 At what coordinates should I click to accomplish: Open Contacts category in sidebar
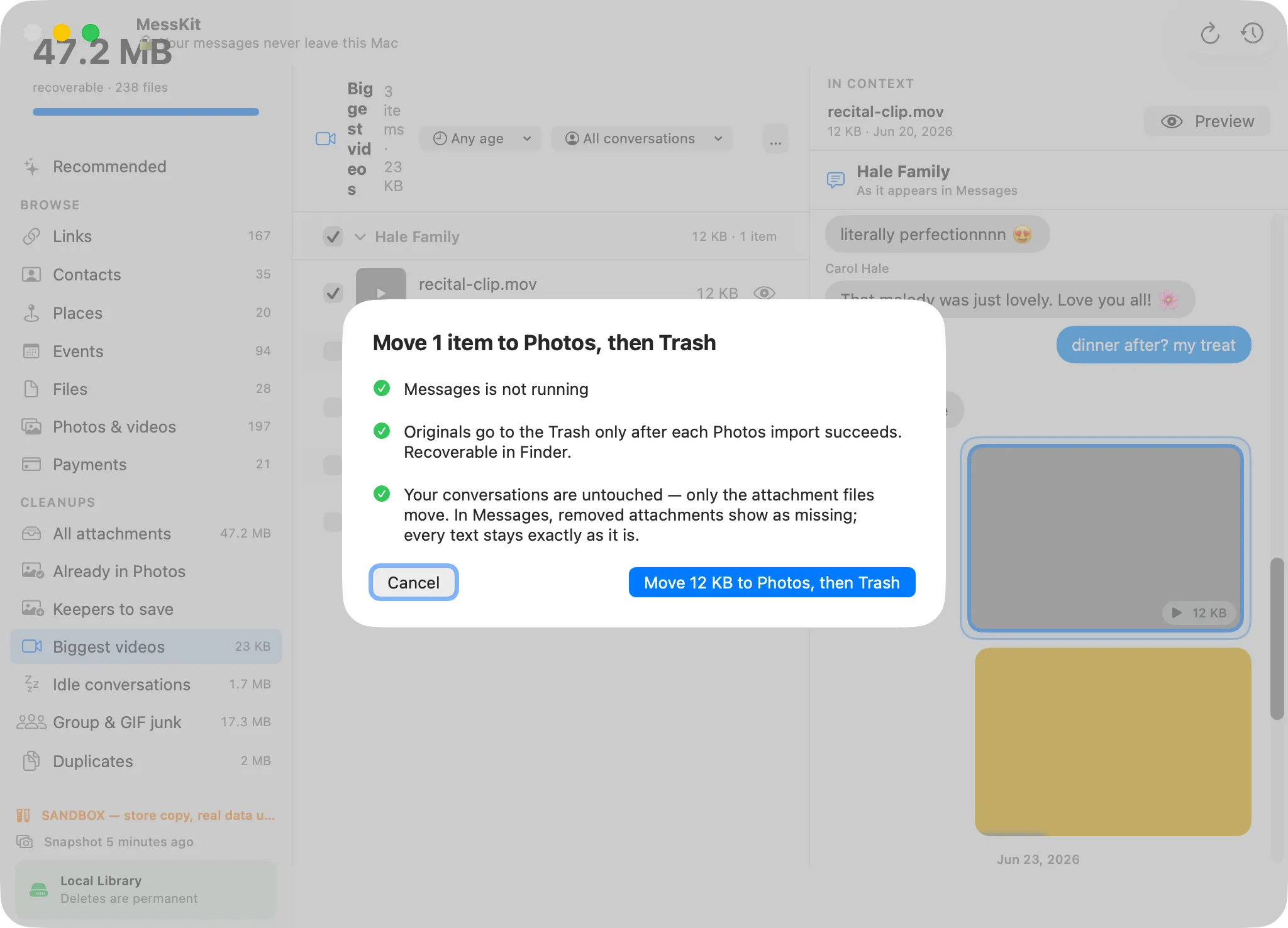click(x=146, y=275)
